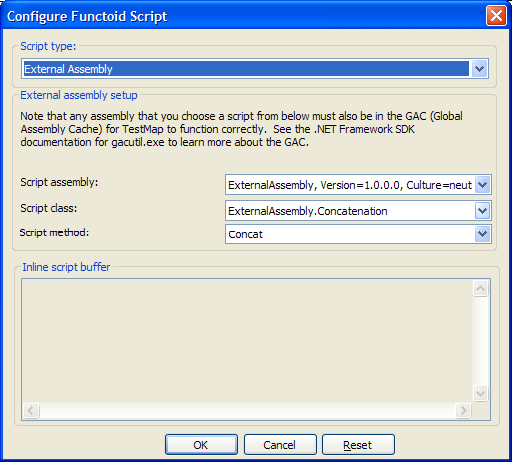512x462 pixels.
Task: Click the ExternalAssembly.Concatenation class field
Action: (350, 211)
